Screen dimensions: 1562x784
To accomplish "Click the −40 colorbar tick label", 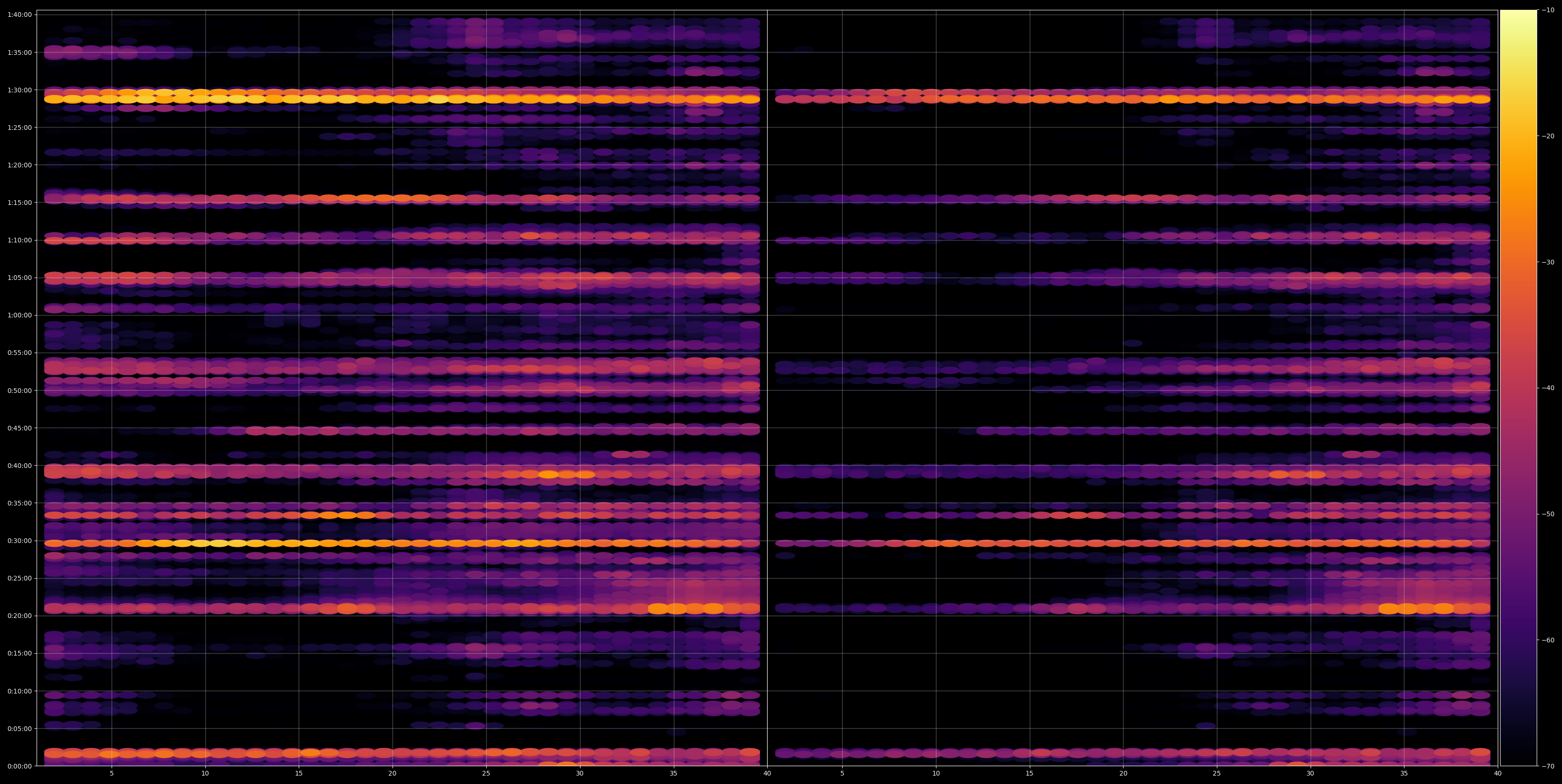I will click(x=1548, y=388).
